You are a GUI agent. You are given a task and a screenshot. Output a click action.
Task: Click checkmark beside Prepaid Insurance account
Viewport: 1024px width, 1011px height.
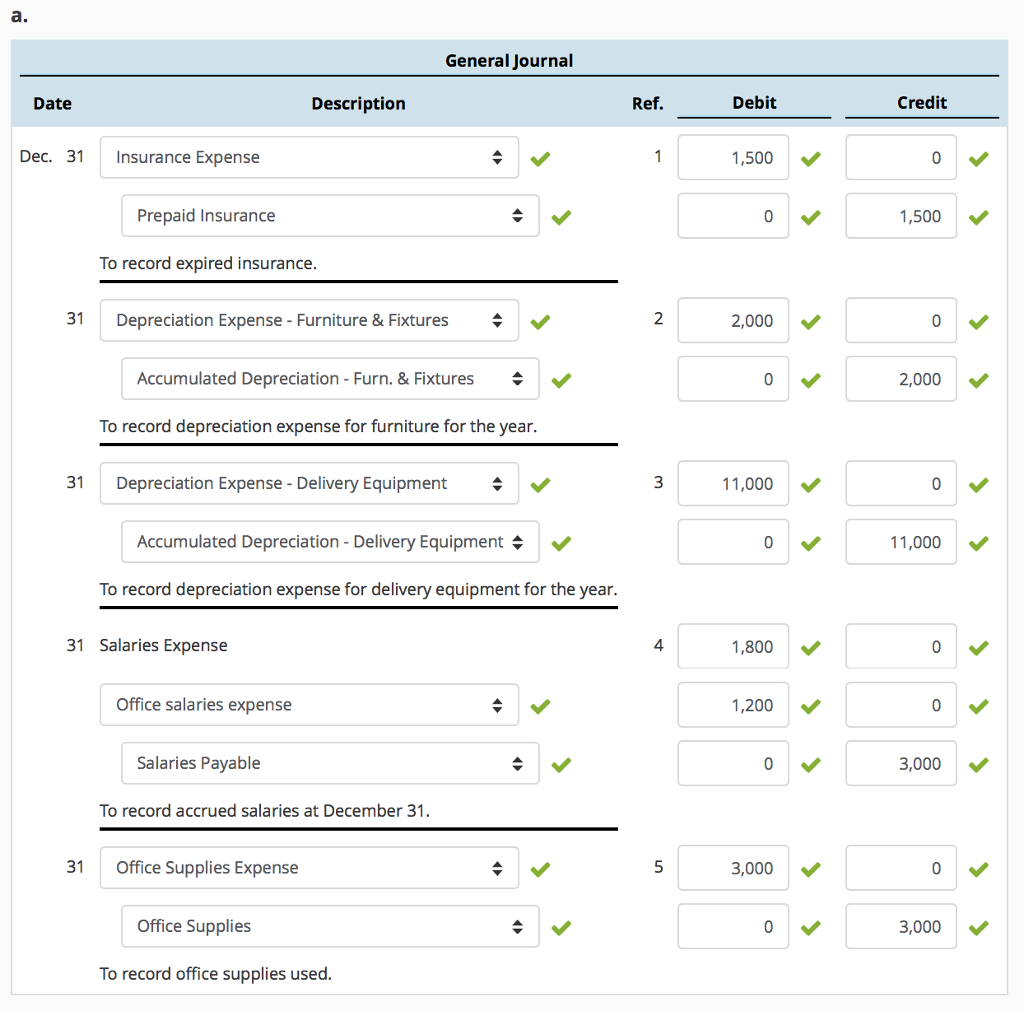pyautogui.click(x=561, y=216)
